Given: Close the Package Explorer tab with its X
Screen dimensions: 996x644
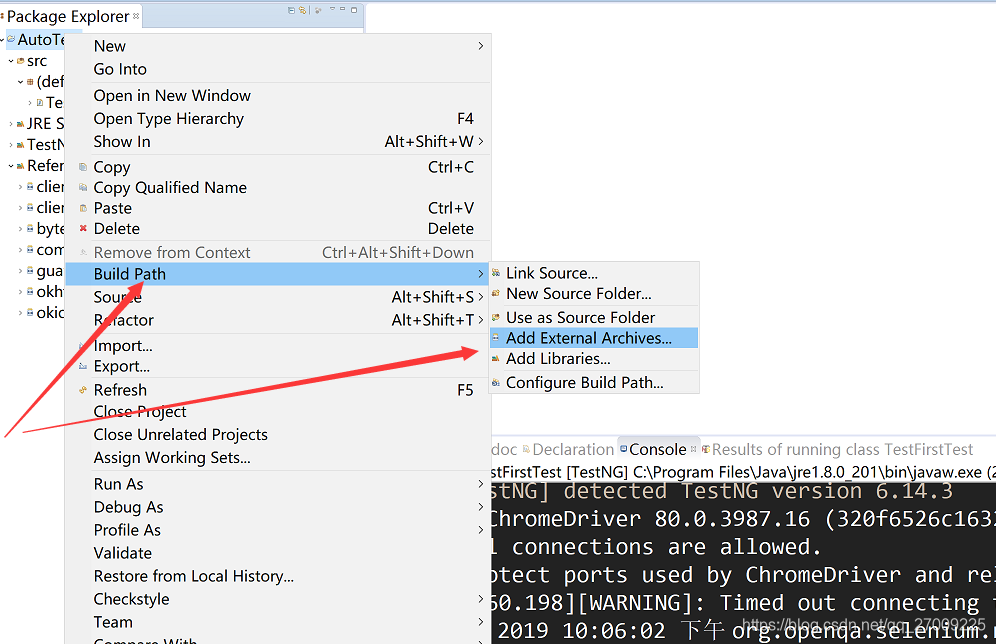Looking at the screenshot, I should click(x=136, y=16).
